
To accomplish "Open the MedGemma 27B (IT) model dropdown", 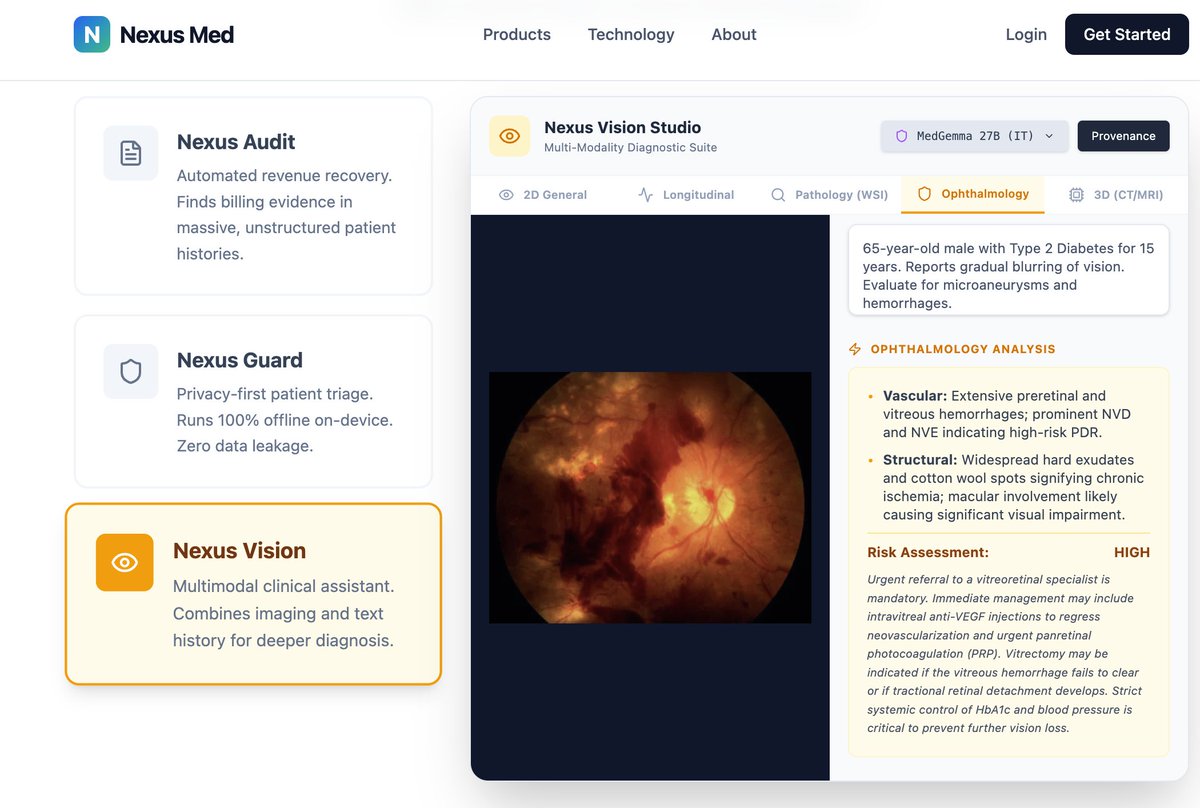I will point(974,136).
